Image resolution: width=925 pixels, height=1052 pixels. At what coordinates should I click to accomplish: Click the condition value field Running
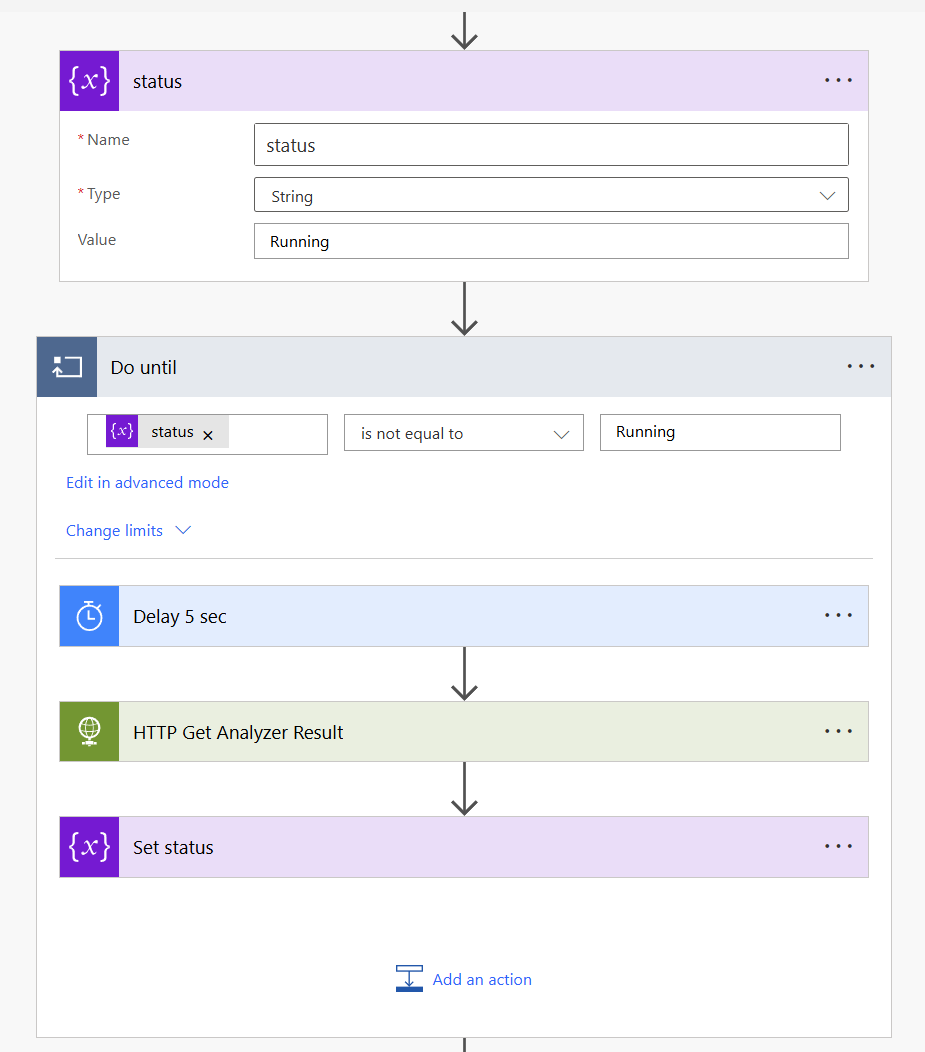(720, 432)
